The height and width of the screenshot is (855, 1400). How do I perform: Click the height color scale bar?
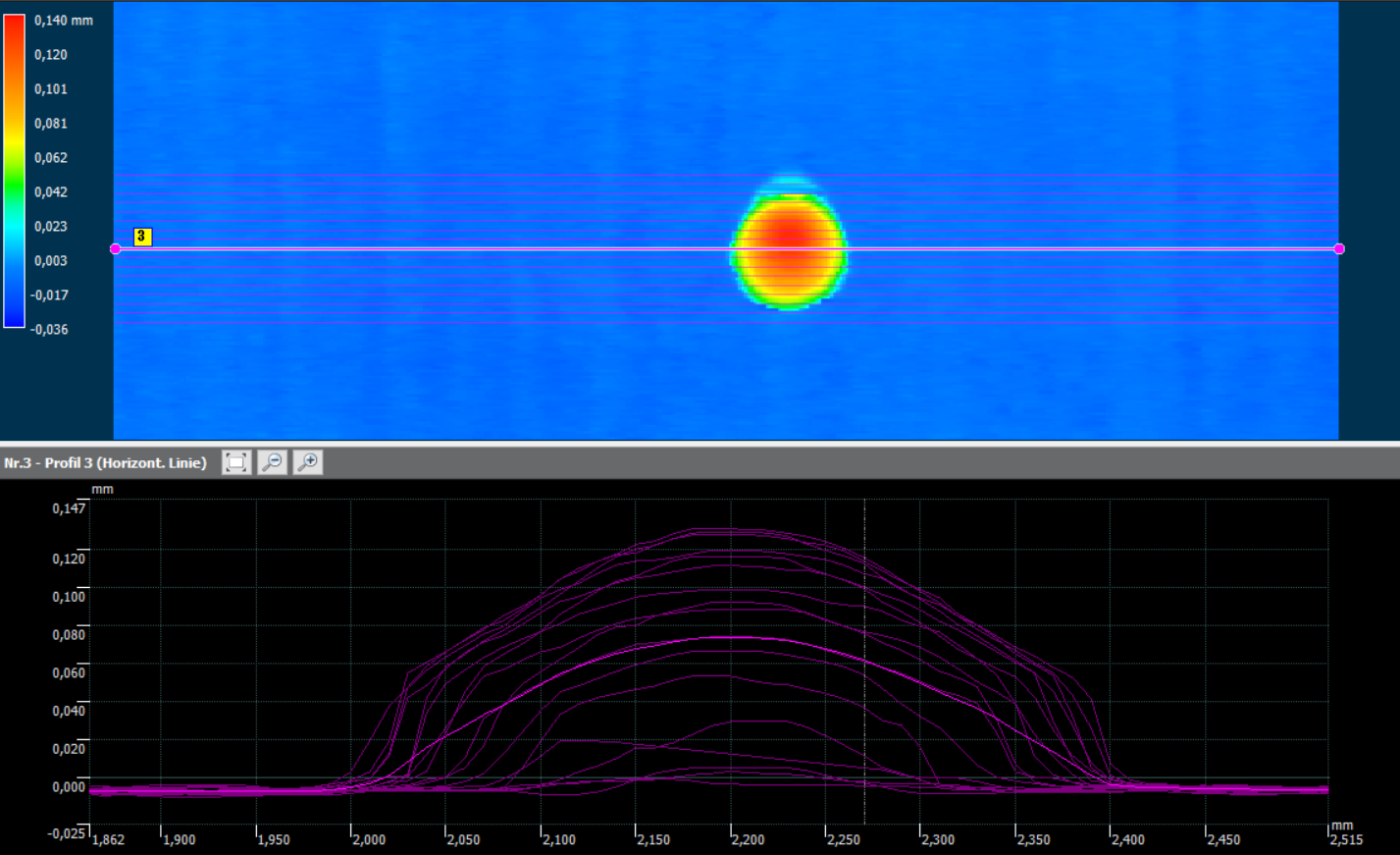pos(14,171)
